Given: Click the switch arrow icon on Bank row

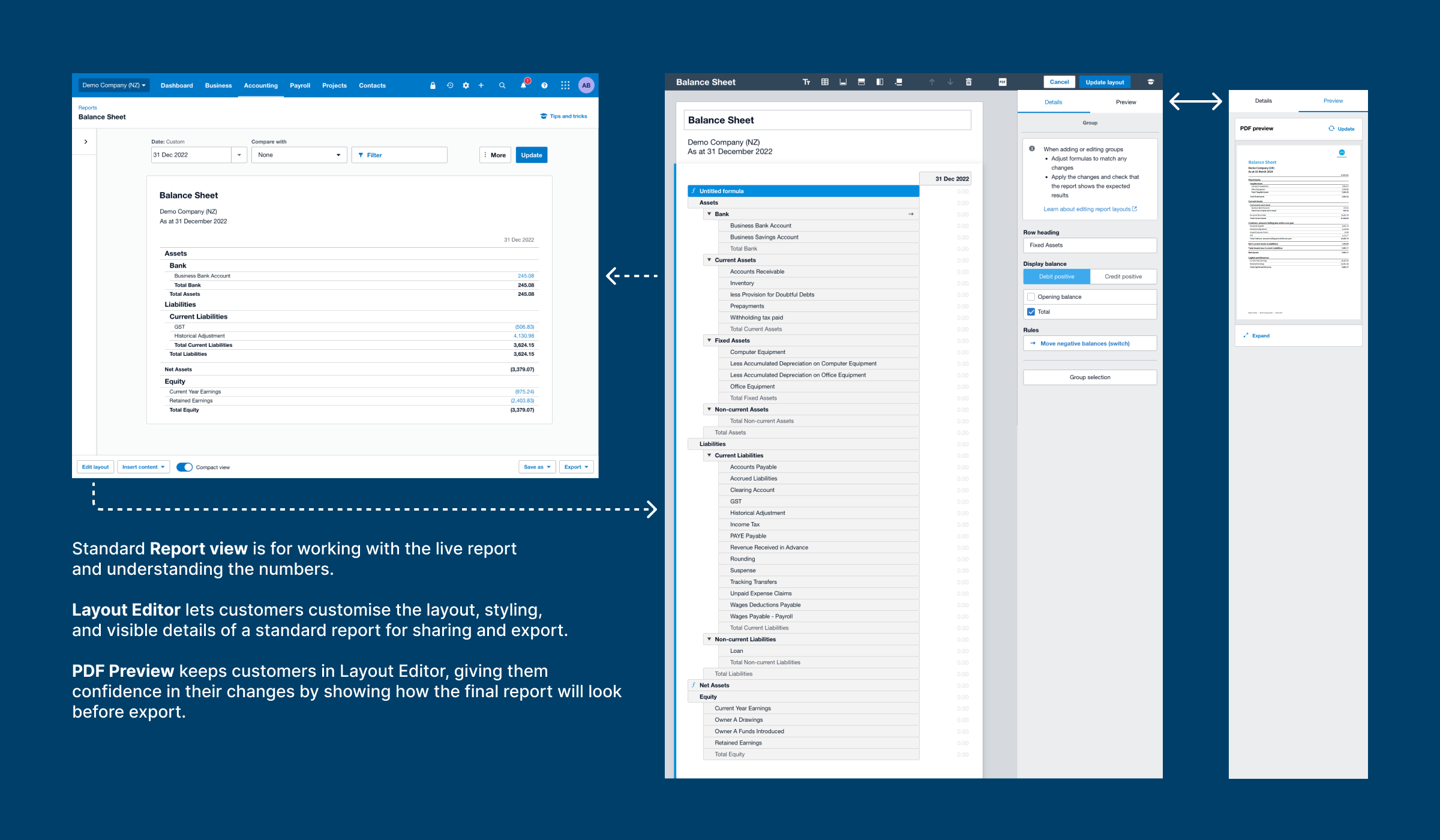Looking at the screenshot, I should pos(911,214).
